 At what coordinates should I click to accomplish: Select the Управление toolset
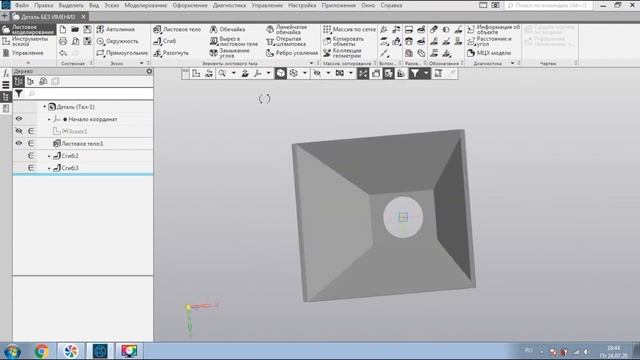point(23,53)
